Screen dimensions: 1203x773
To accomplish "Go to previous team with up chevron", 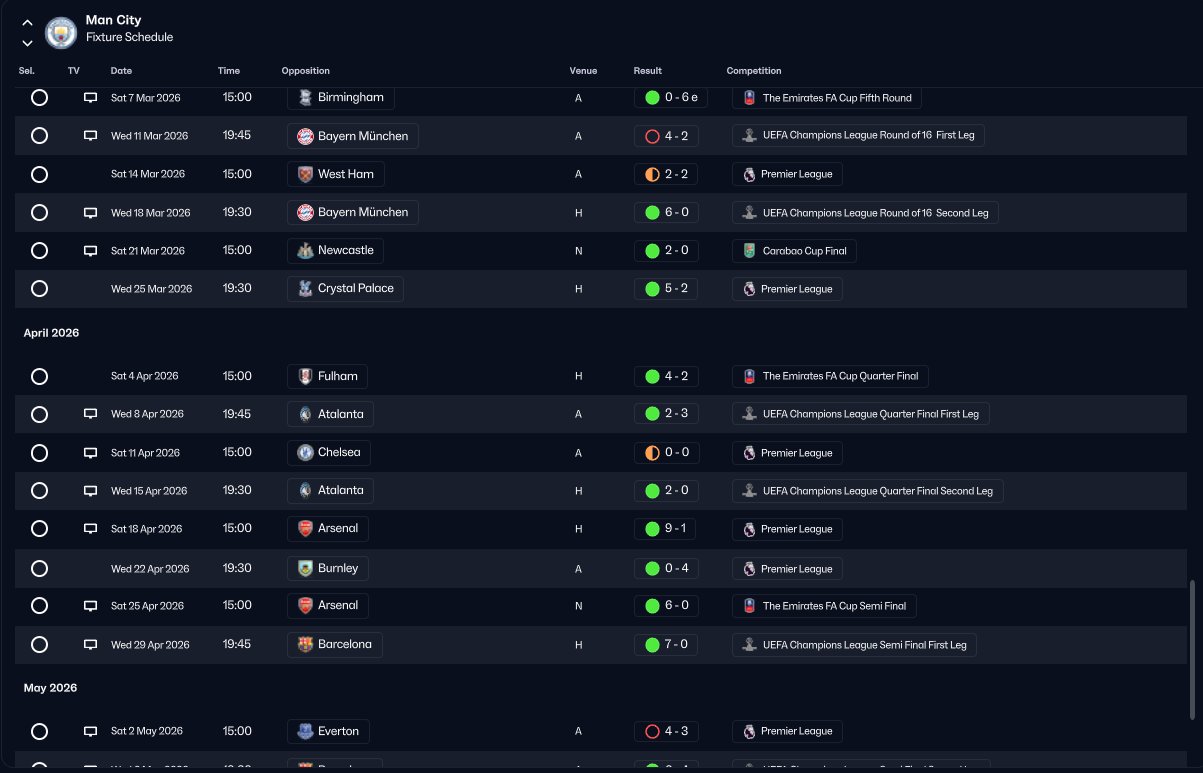I will coord(27,22).
